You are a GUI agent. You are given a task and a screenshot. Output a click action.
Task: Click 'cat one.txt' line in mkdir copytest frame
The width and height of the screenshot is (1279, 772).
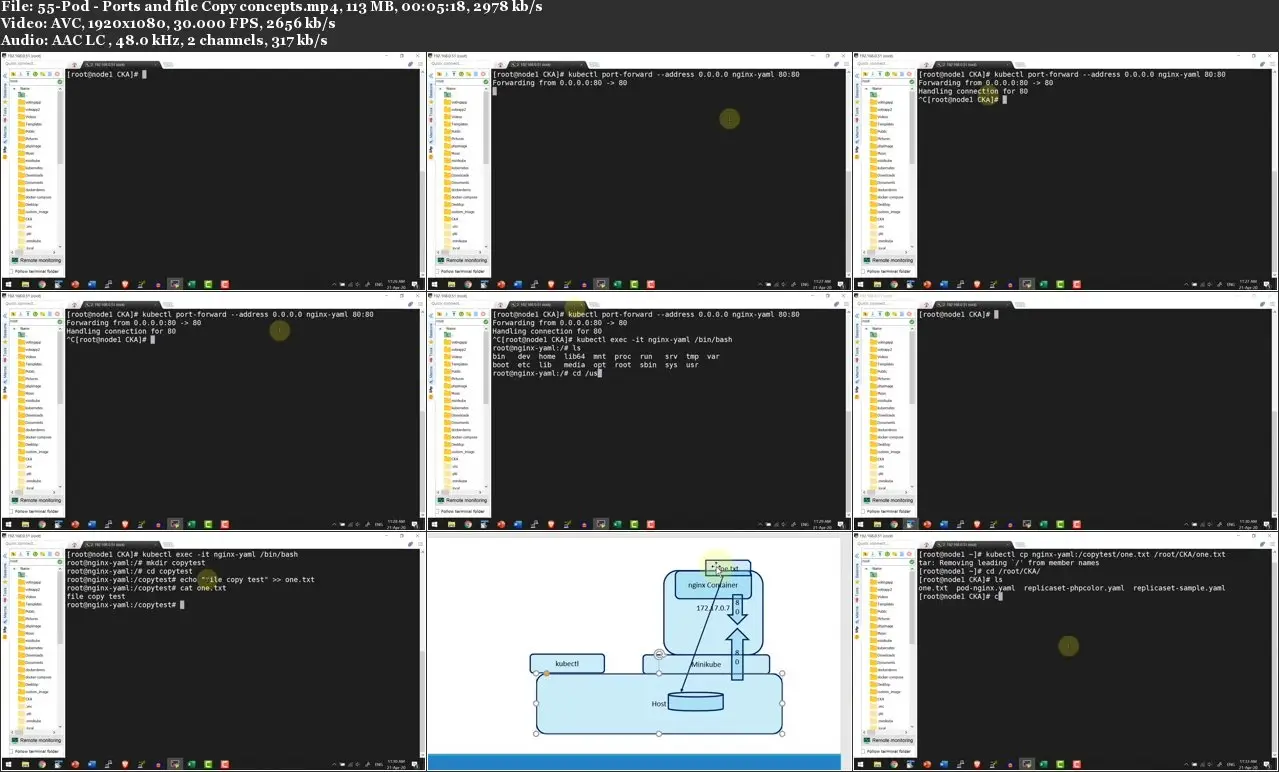click(x=147, y=588)
